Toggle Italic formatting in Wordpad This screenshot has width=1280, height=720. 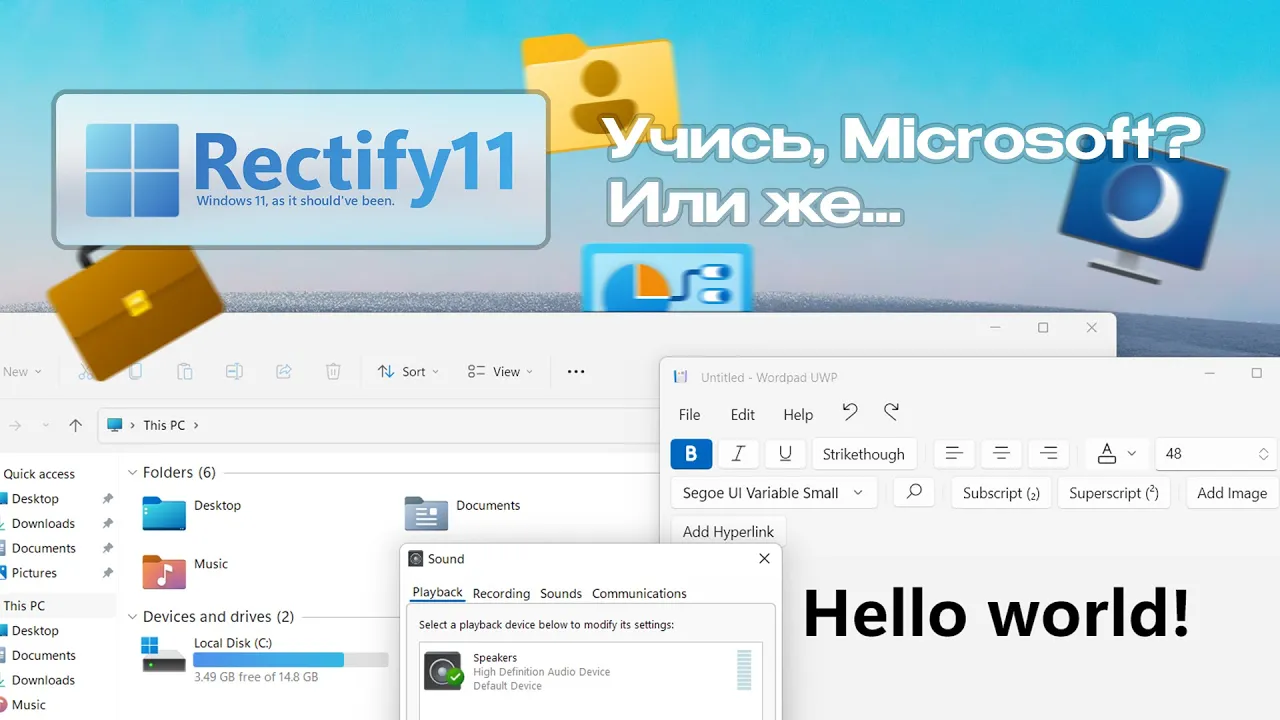pyautogui.click(x=738, y=453)
